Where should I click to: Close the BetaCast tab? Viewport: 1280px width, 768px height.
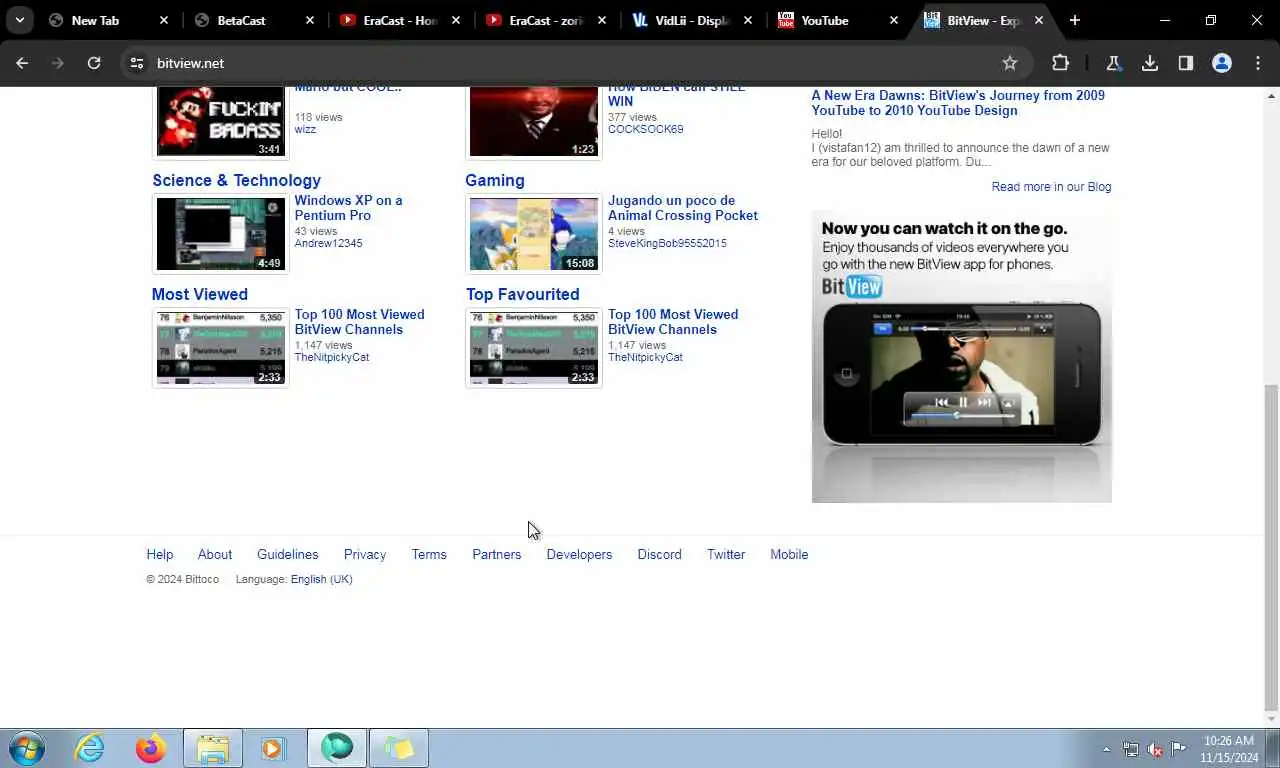tap(310, 20)
